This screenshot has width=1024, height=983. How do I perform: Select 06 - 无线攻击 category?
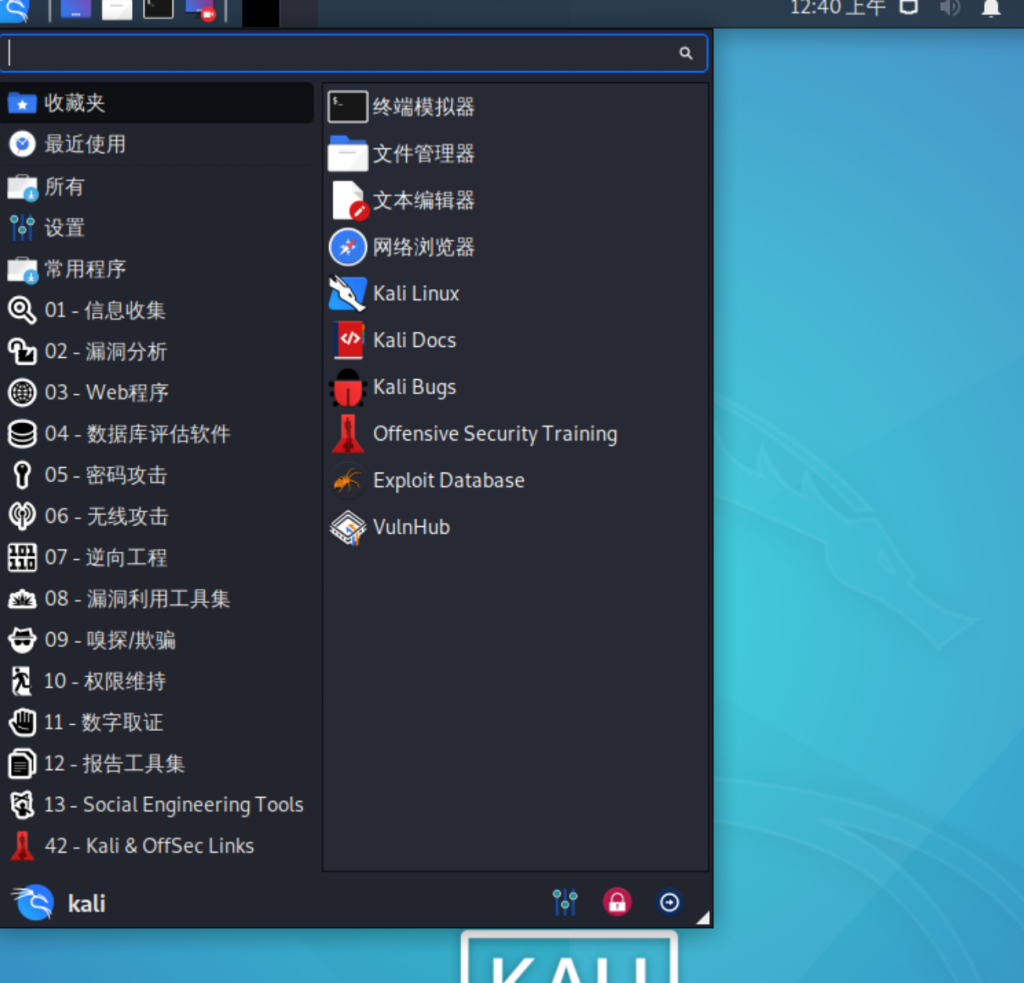tap(157, 516)
